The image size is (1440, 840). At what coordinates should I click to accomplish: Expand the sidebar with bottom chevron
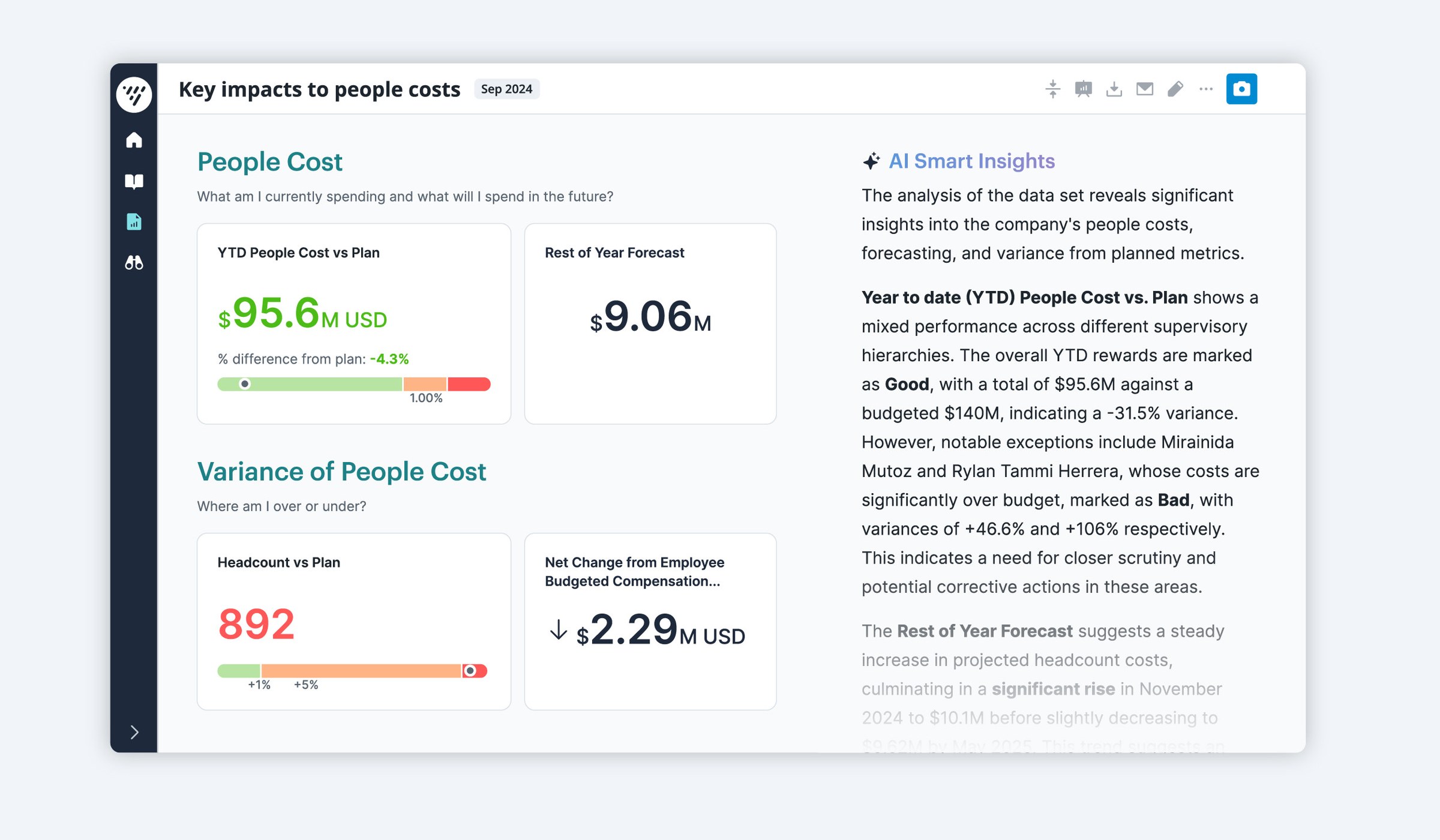point(134,732)
